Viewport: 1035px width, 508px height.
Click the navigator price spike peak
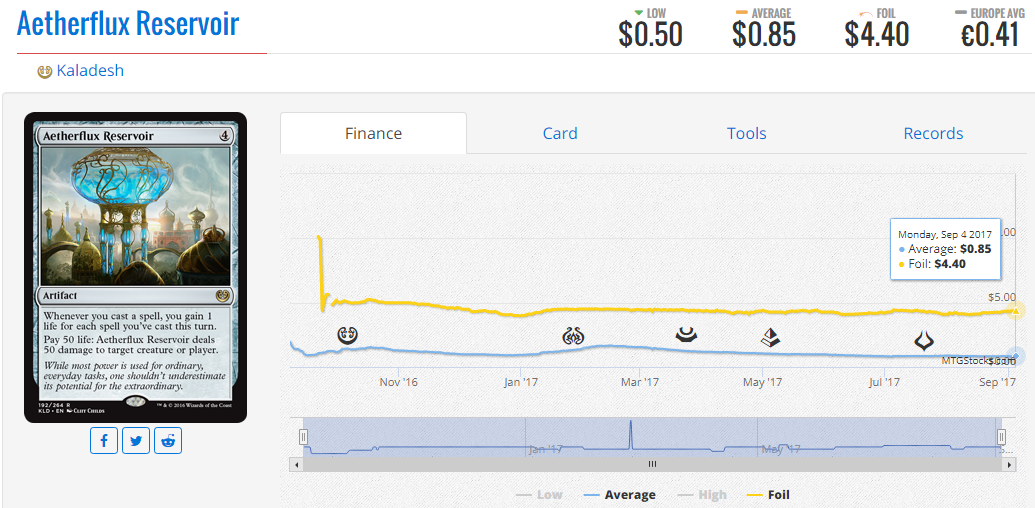click(x=630, y=422)
